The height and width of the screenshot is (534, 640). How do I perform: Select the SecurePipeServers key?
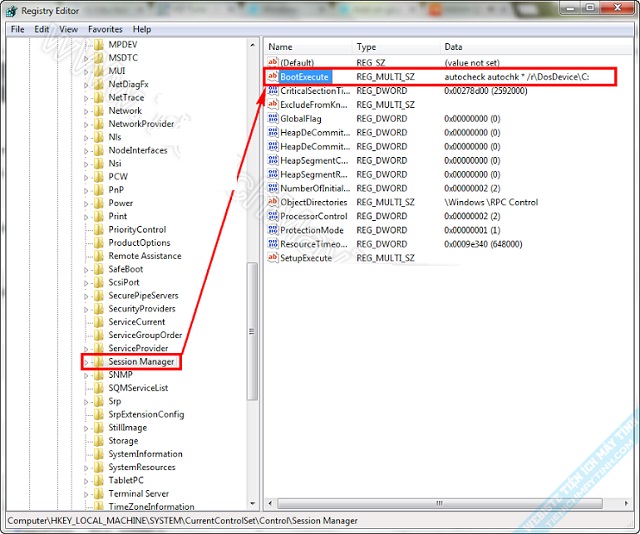pyautogui.click(x=143, y=296)
